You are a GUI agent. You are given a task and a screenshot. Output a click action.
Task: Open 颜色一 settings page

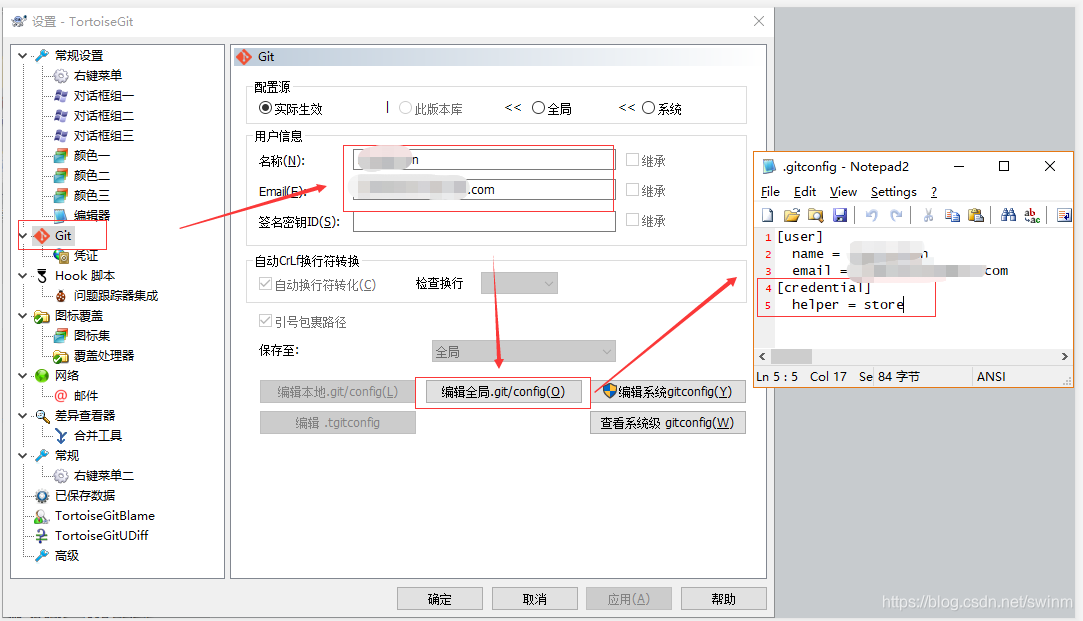click(x=91, y=155)
